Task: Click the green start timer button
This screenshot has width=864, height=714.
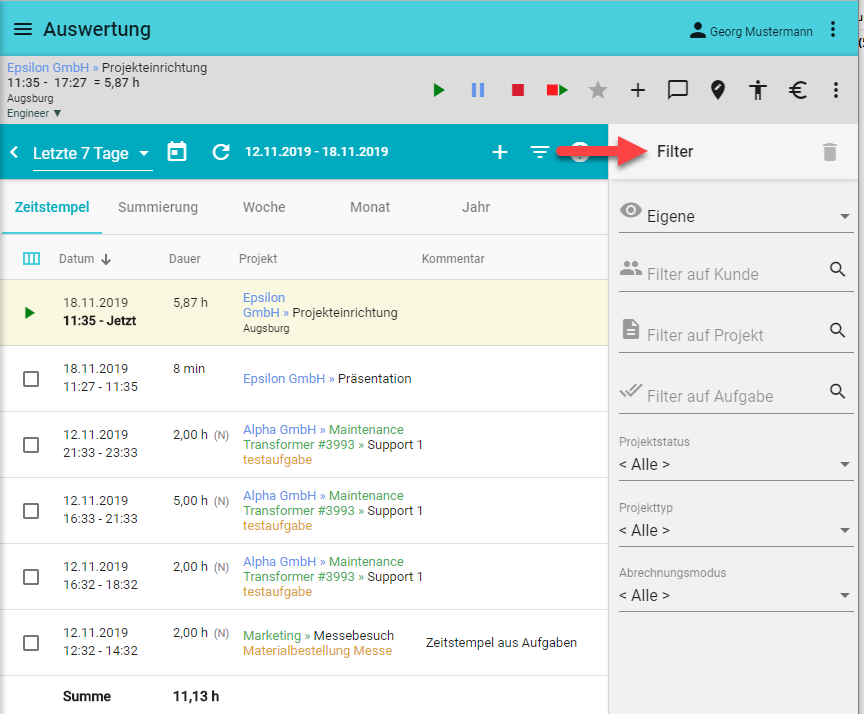Action: (x=438, y=90)
